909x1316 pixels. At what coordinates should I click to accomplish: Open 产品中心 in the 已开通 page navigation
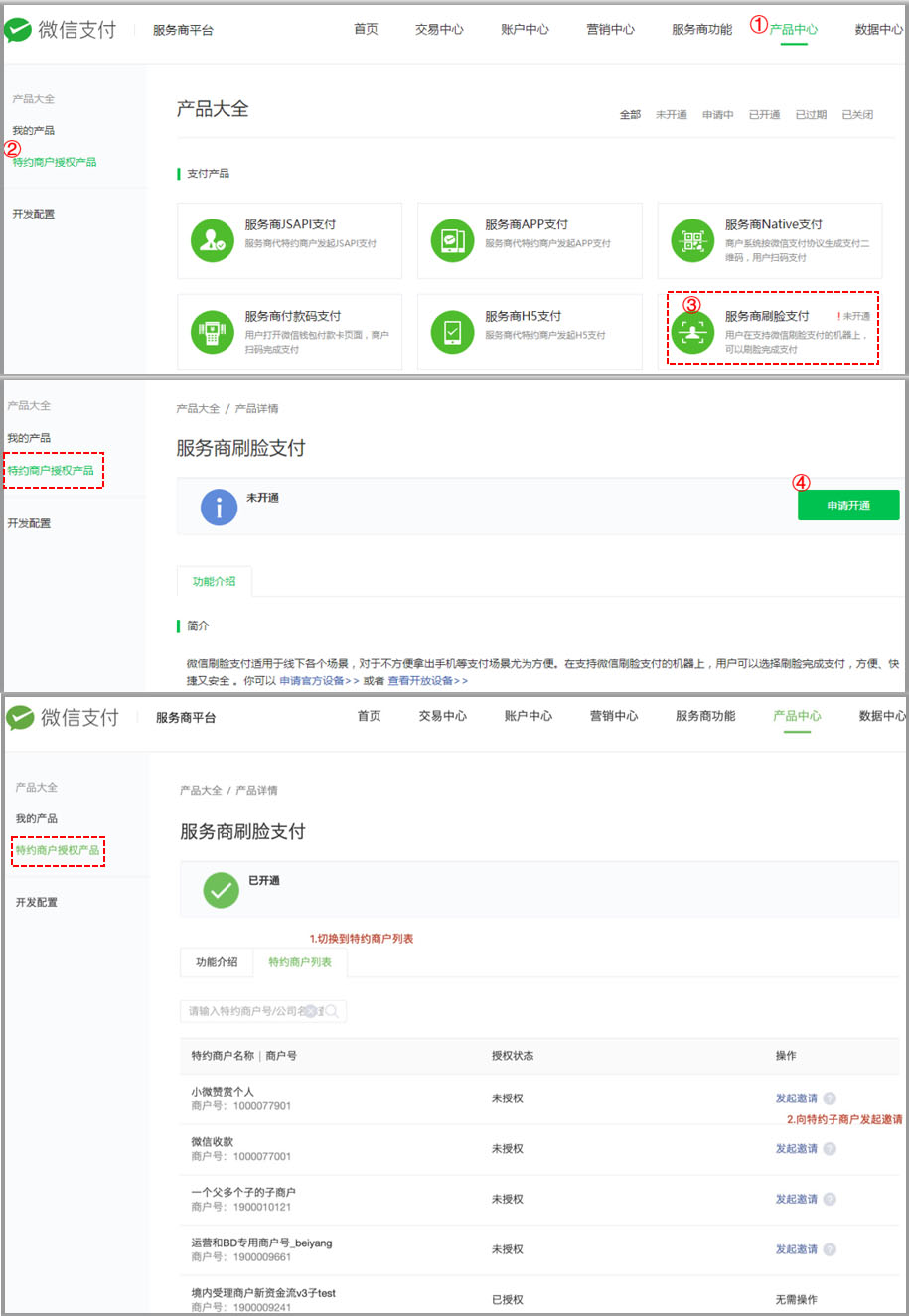coord(797,716)
